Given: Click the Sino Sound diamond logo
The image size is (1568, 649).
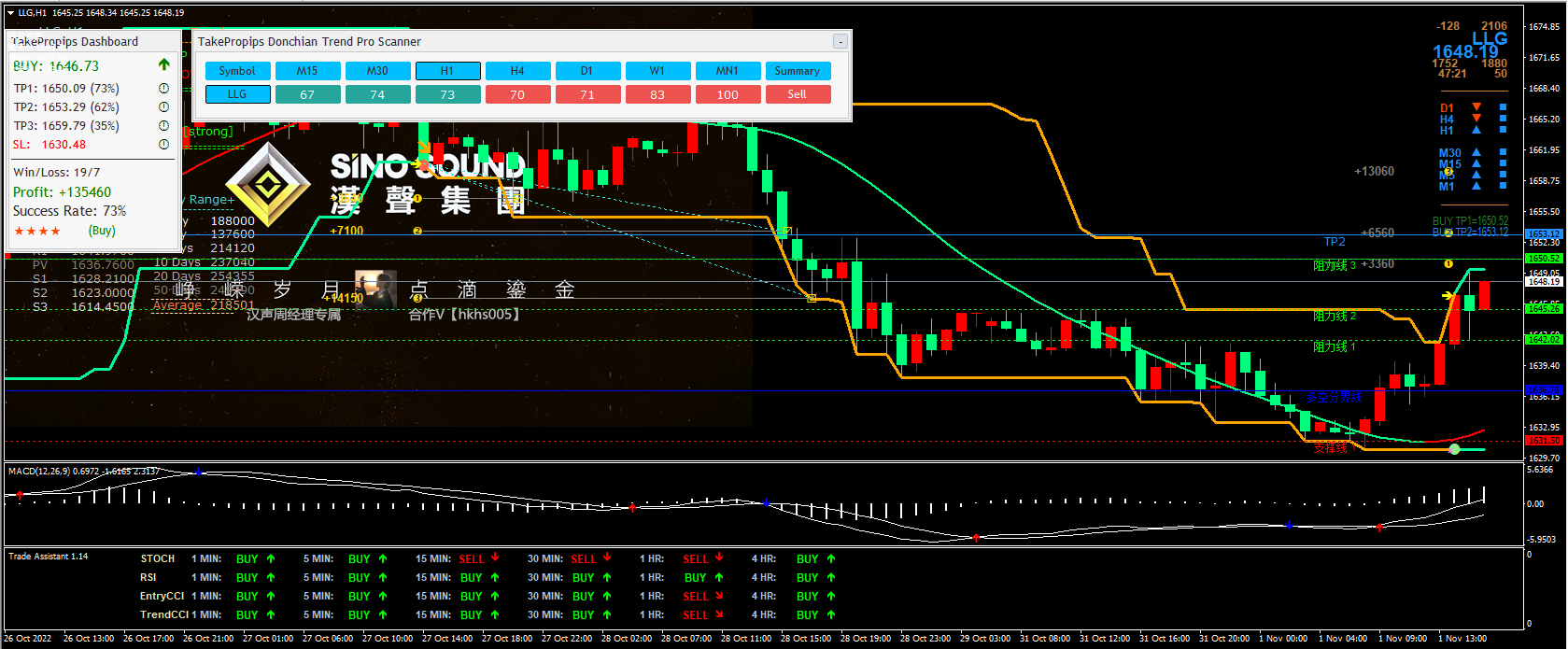Looking at the screenshot, I should (x=269, y=185).
